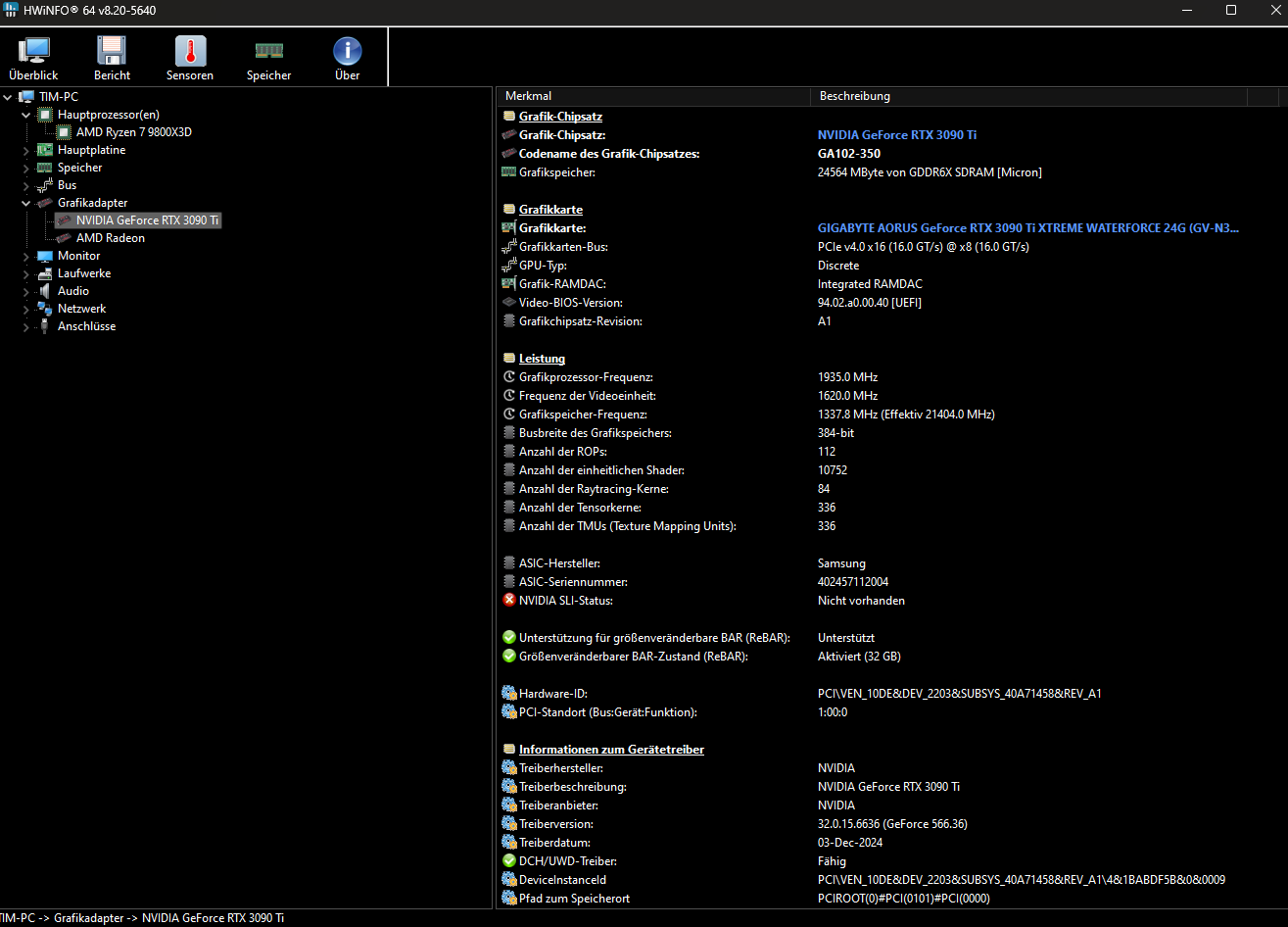Click the Hardware-ID row icon
This screenshot has width=1288, height=927.
pyautogui.click(x=508, y=694)
